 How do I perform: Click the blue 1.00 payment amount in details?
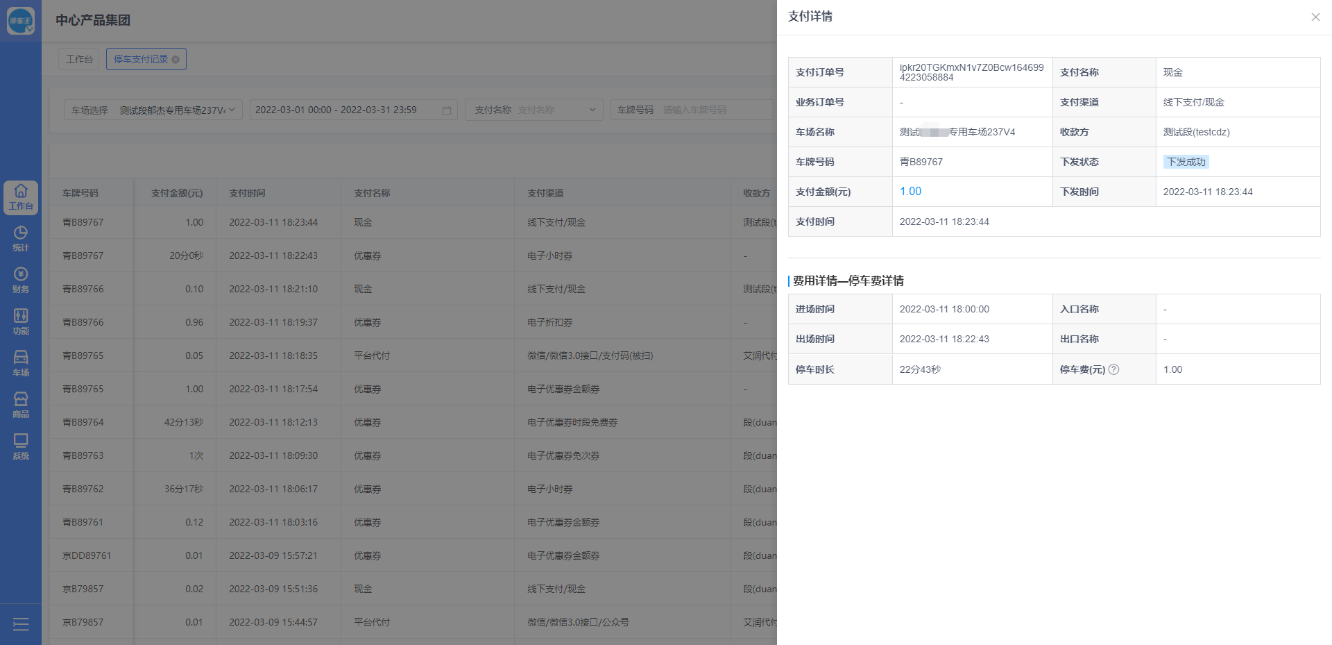click(x=911, y=191)
